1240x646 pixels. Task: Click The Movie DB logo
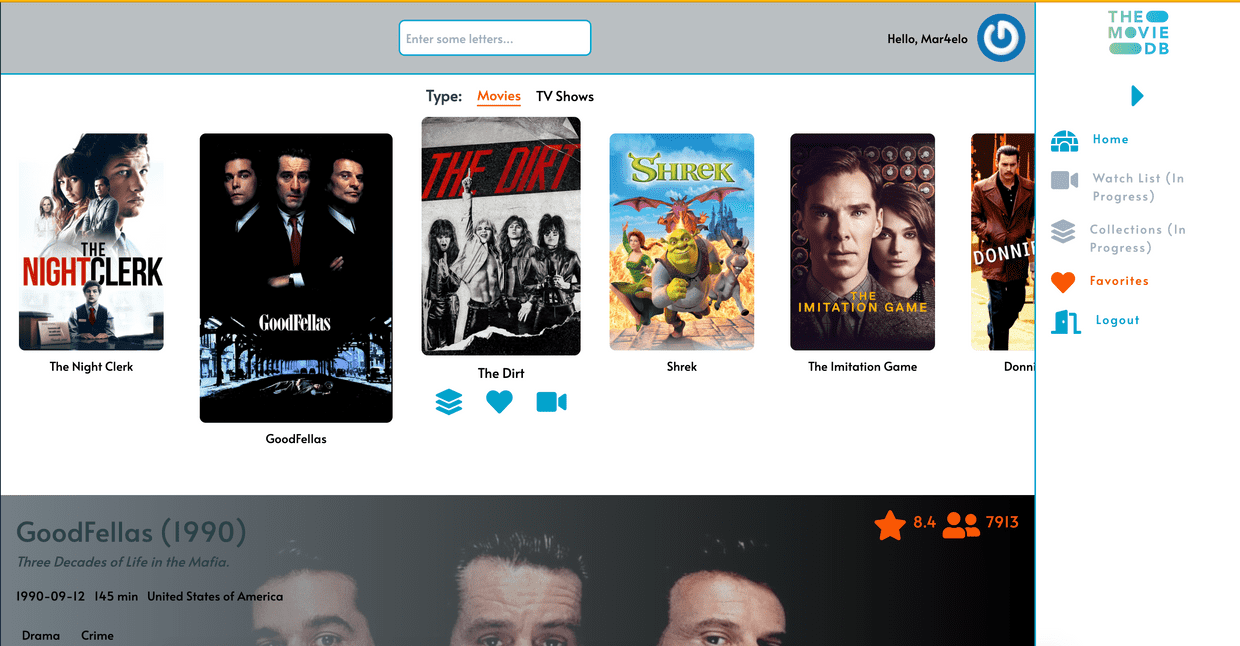tap(1138, 32)
